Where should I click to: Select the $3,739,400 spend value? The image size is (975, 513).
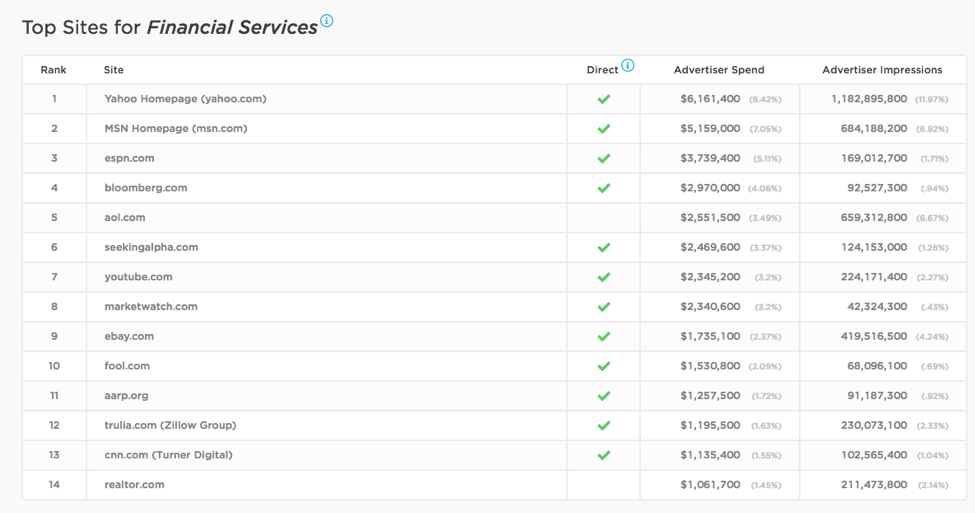[x=710, y=158]
